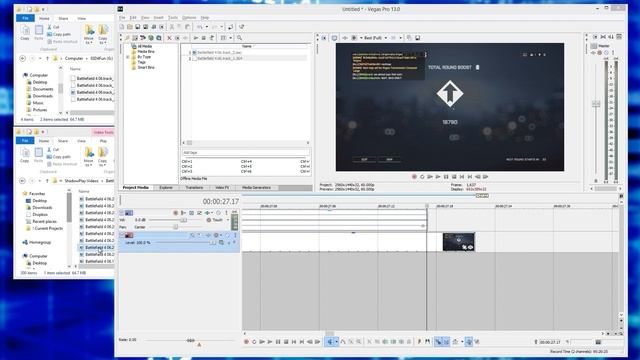The height and width of the screenshot is (360, 640).
Task: Open the Edit menu in Vegas Pro
Action: (x=133, y=18)
